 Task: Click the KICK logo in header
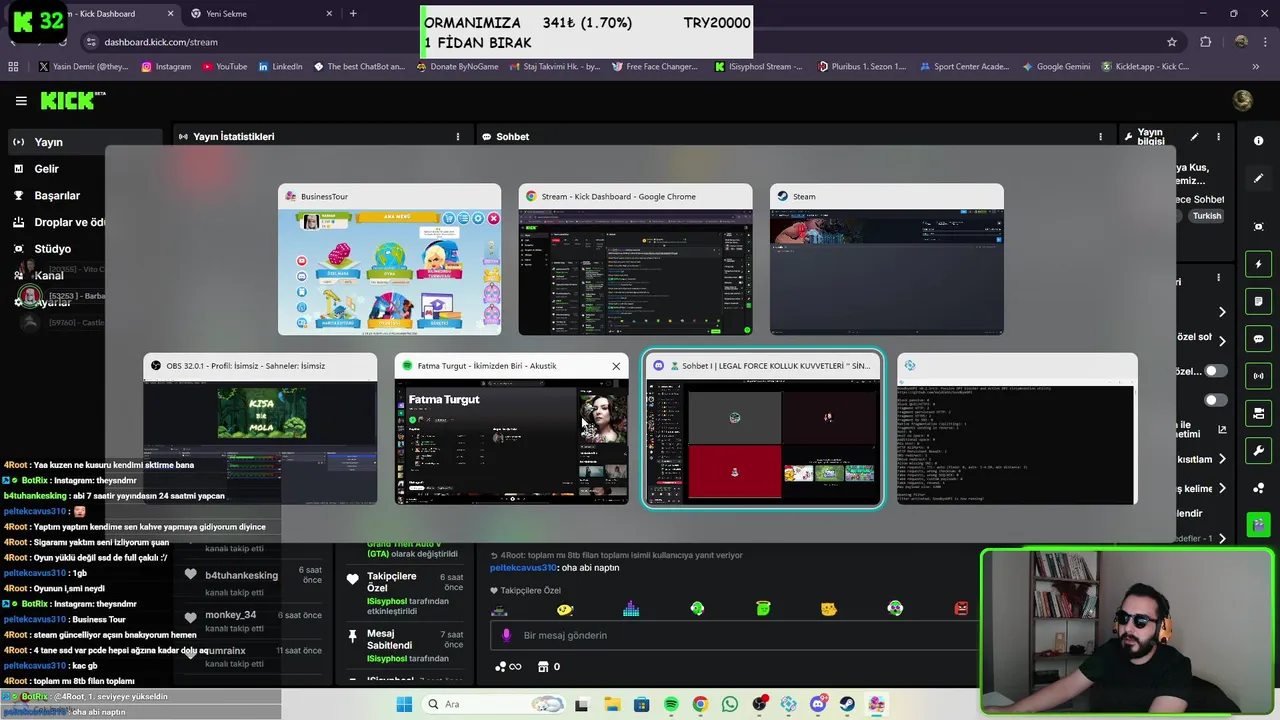tap(73, 100)
